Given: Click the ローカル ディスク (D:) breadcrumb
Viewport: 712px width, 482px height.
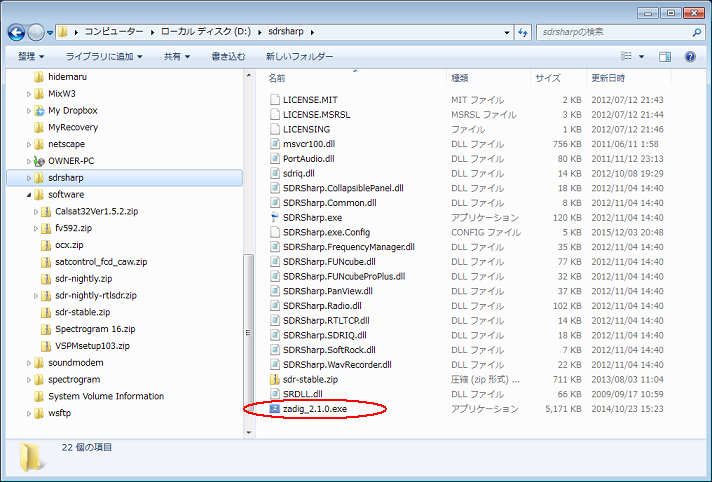Looking at the screenshot, I should coord(206,32).
